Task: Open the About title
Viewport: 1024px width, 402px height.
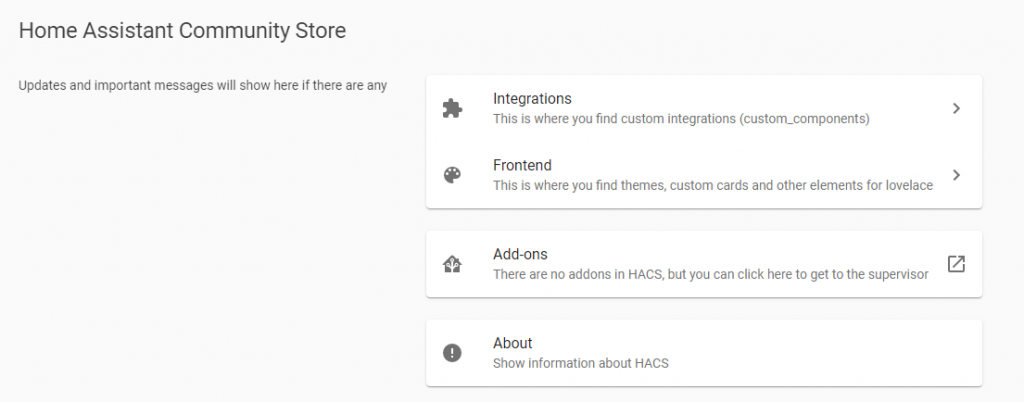Action: pyautogui.click(x=513, y=343)
